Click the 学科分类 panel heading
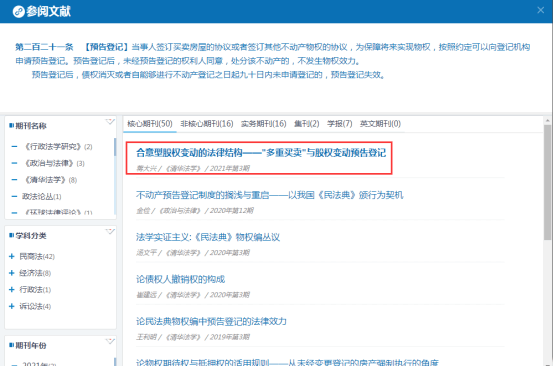 [30, 236]
